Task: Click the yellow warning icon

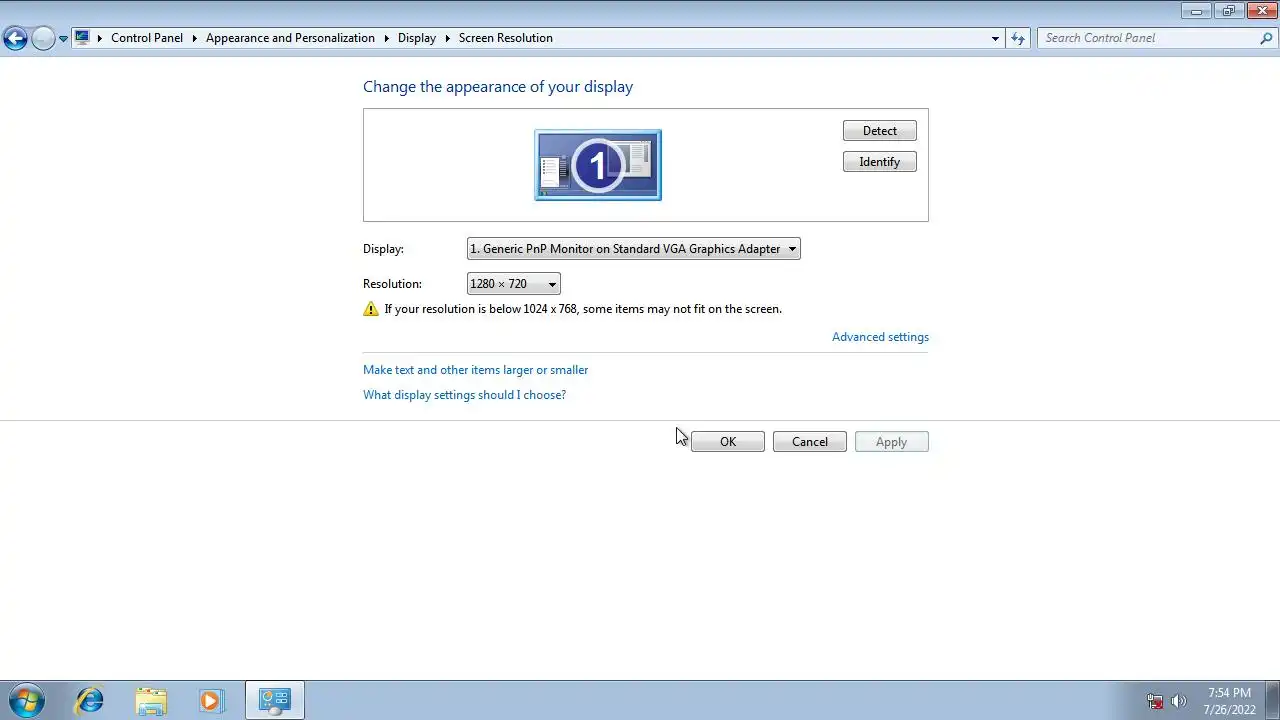Action: pyautogui.click(x=371, y=309)
